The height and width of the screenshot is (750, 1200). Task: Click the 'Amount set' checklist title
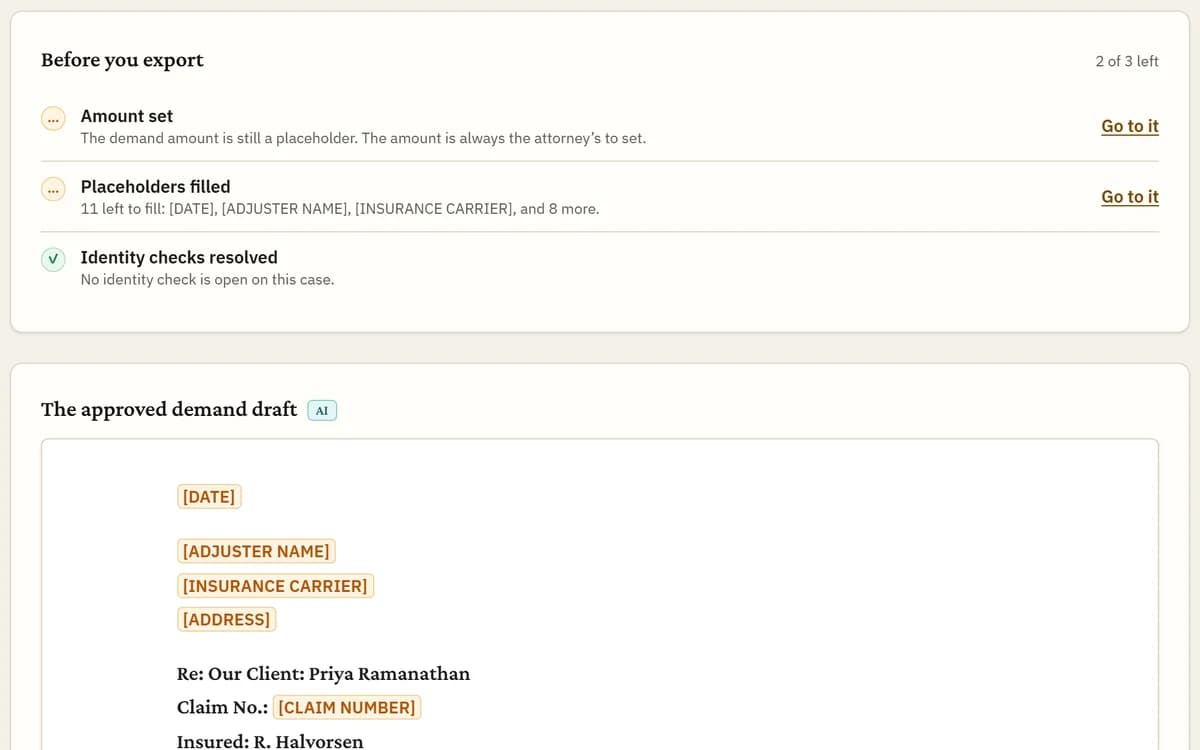[x=127, y=116]
